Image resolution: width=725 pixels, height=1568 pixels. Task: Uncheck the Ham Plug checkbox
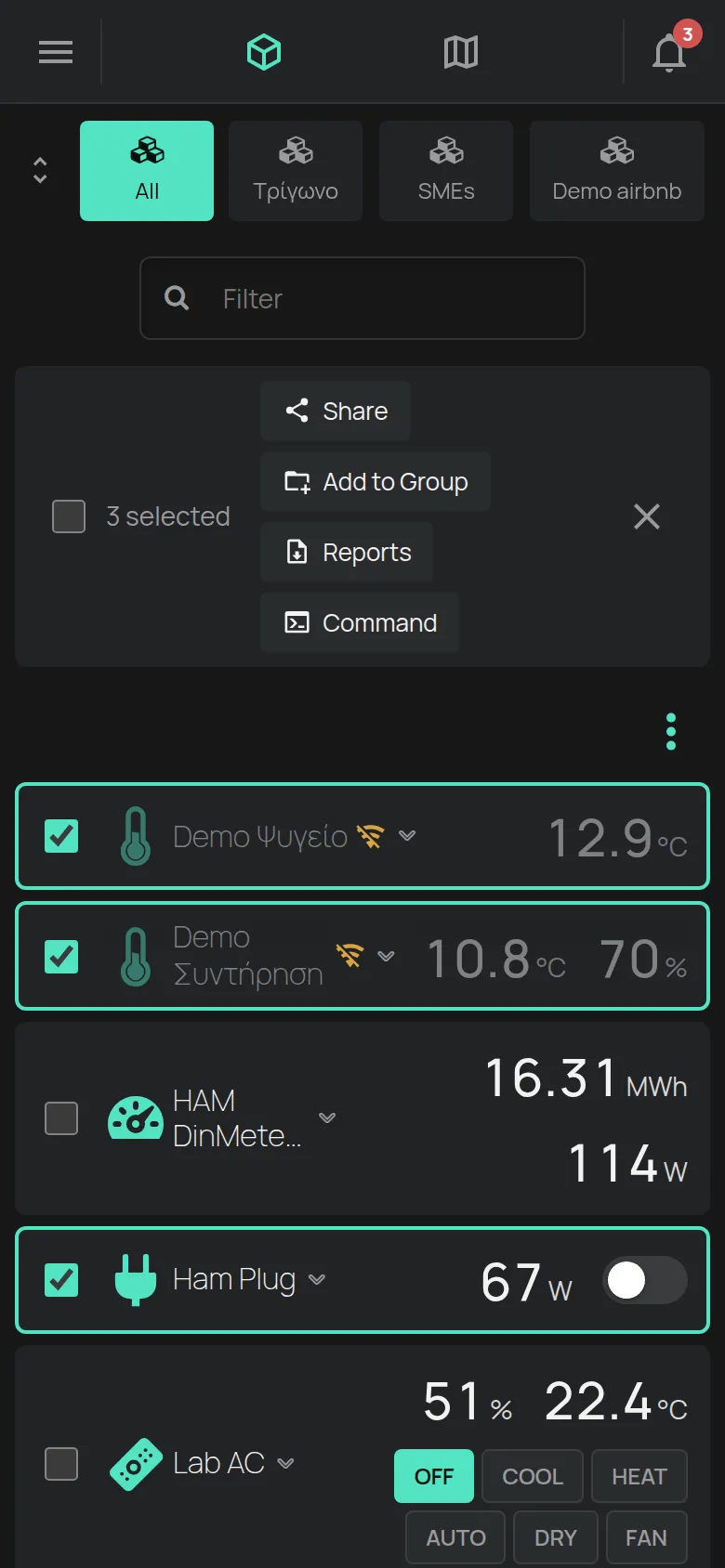pyautogui.click(x=61, y=1280)
